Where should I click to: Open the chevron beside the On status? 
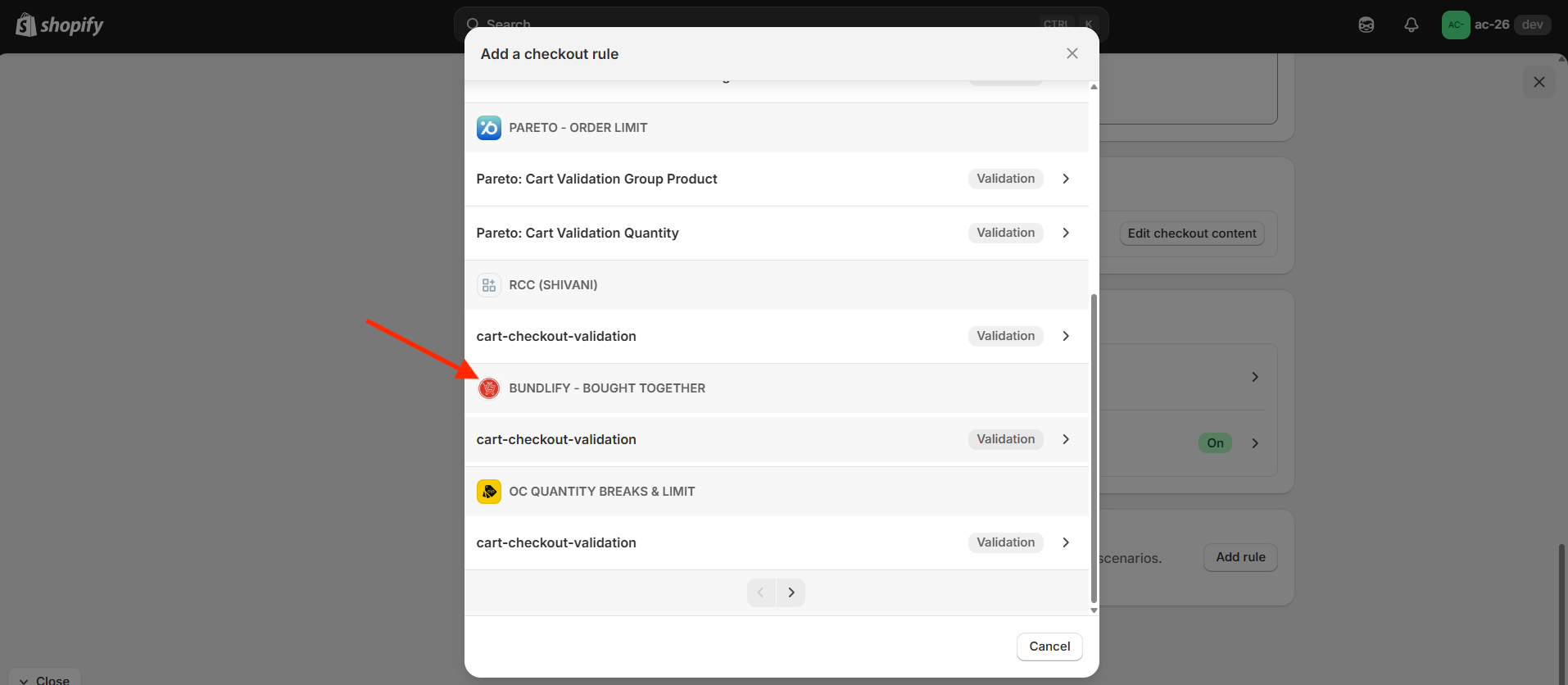pyautogui.click(x=1255, y=443)
